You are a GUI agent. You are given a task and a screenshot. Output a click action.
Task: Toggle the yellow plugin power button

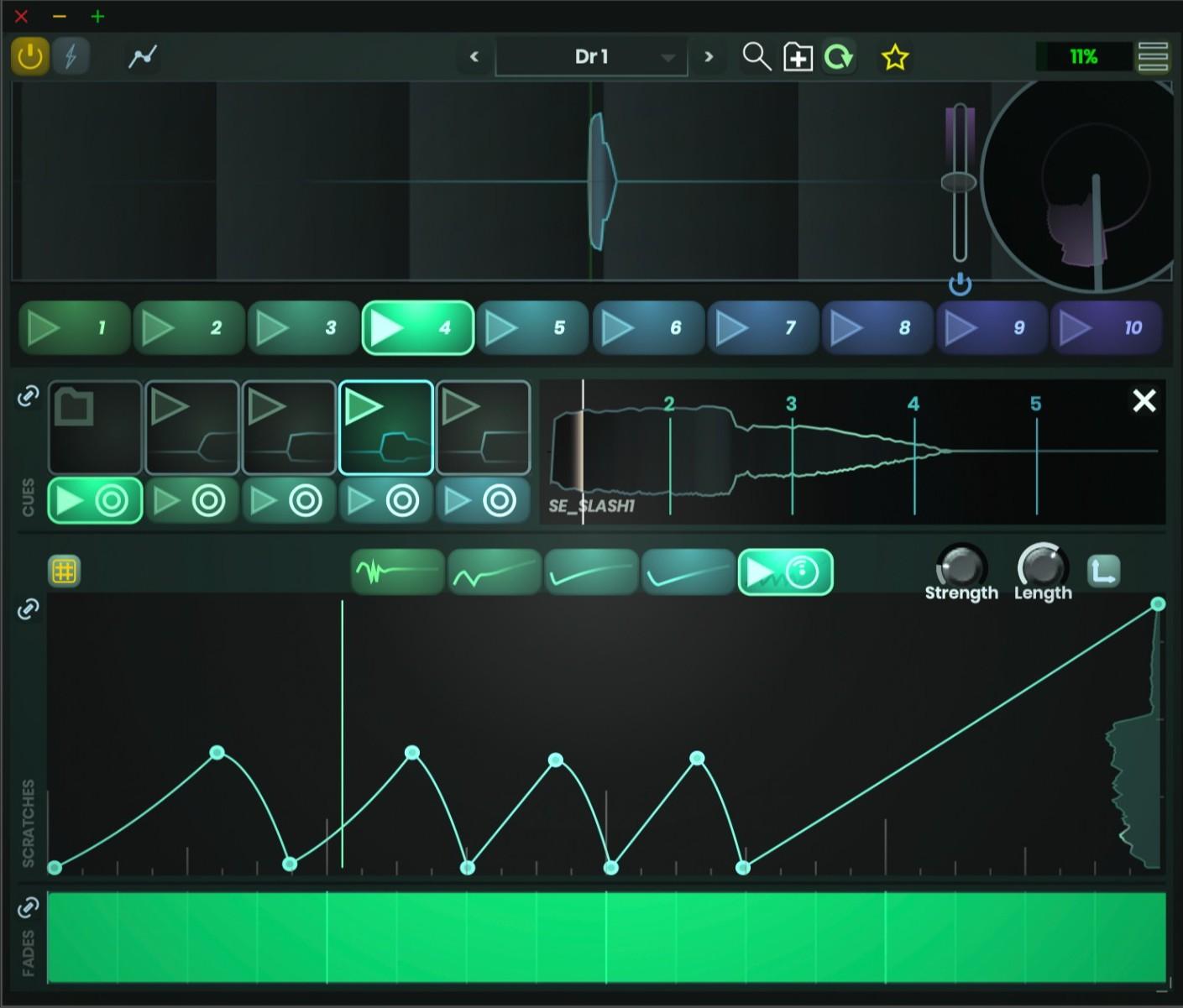pos(29,56)
